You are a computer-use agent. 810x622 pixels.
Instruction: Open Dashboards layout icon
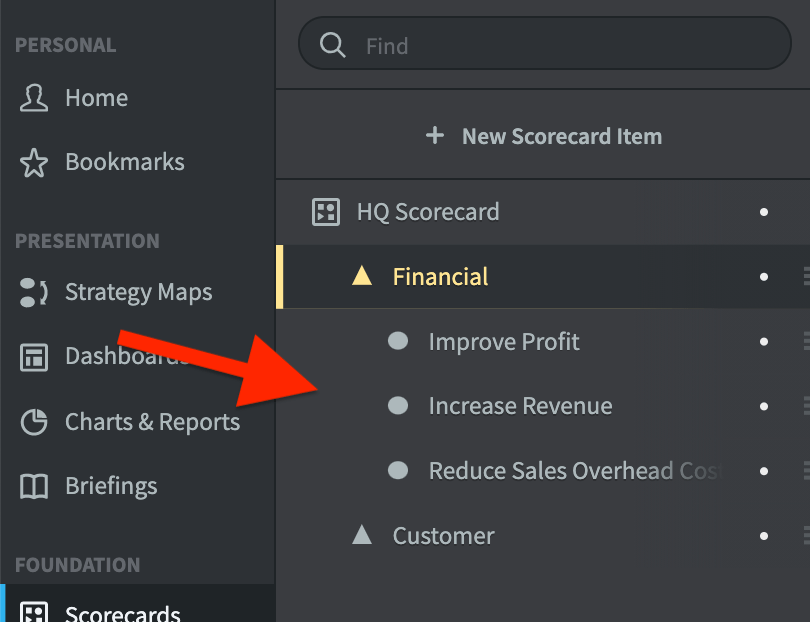coord(34,357)
